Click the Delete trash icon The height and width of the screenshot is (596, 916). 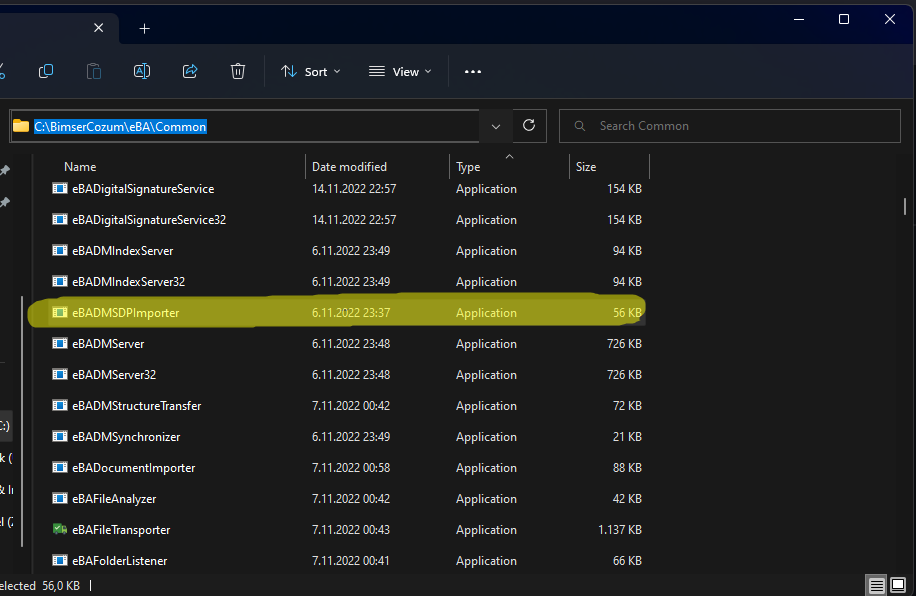pyautogui.click(x=238, y=71)
